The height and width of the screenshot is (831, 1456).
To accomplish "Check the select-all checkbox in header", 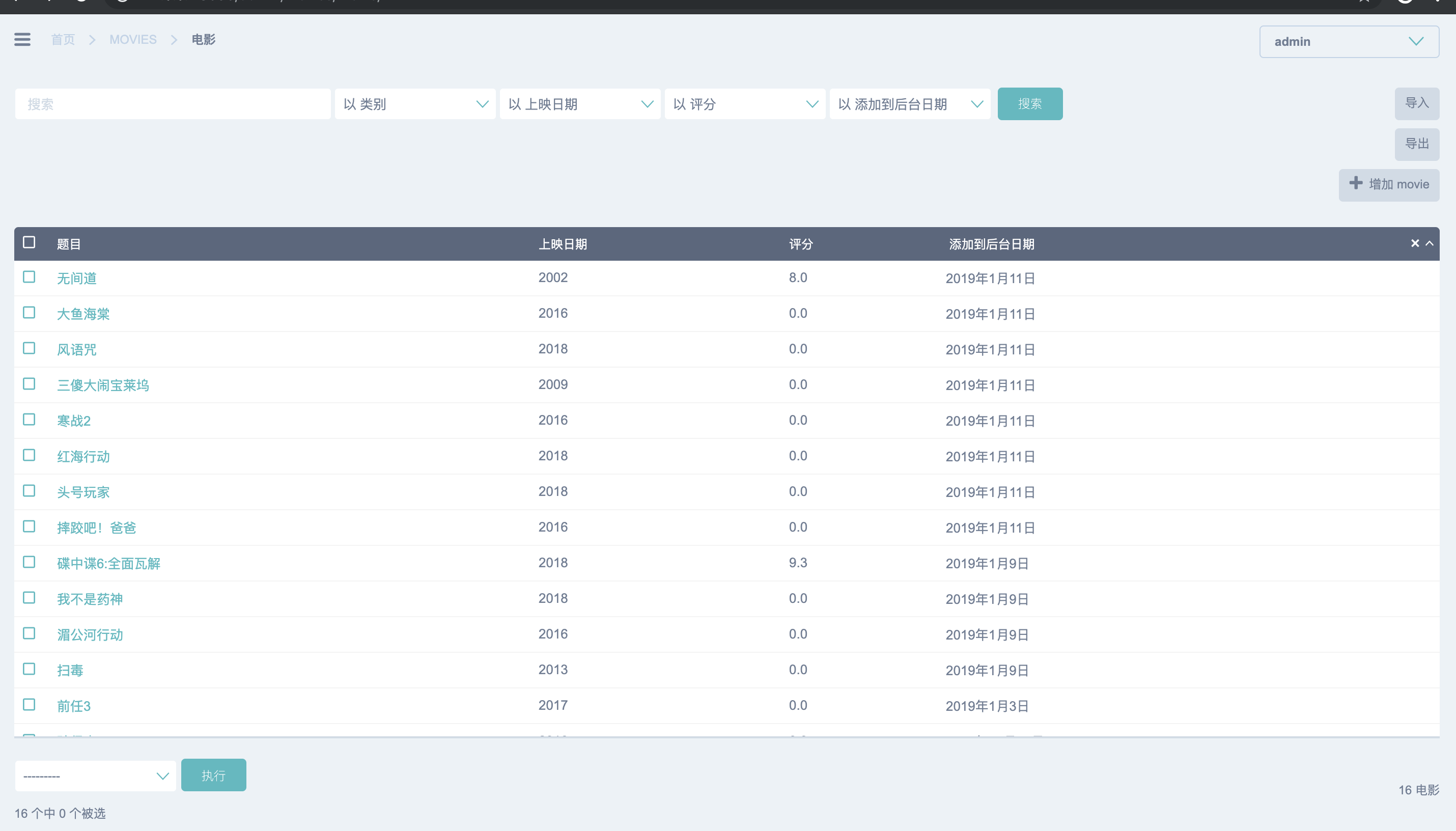I will pyautogui.click(x=29, y=242).
